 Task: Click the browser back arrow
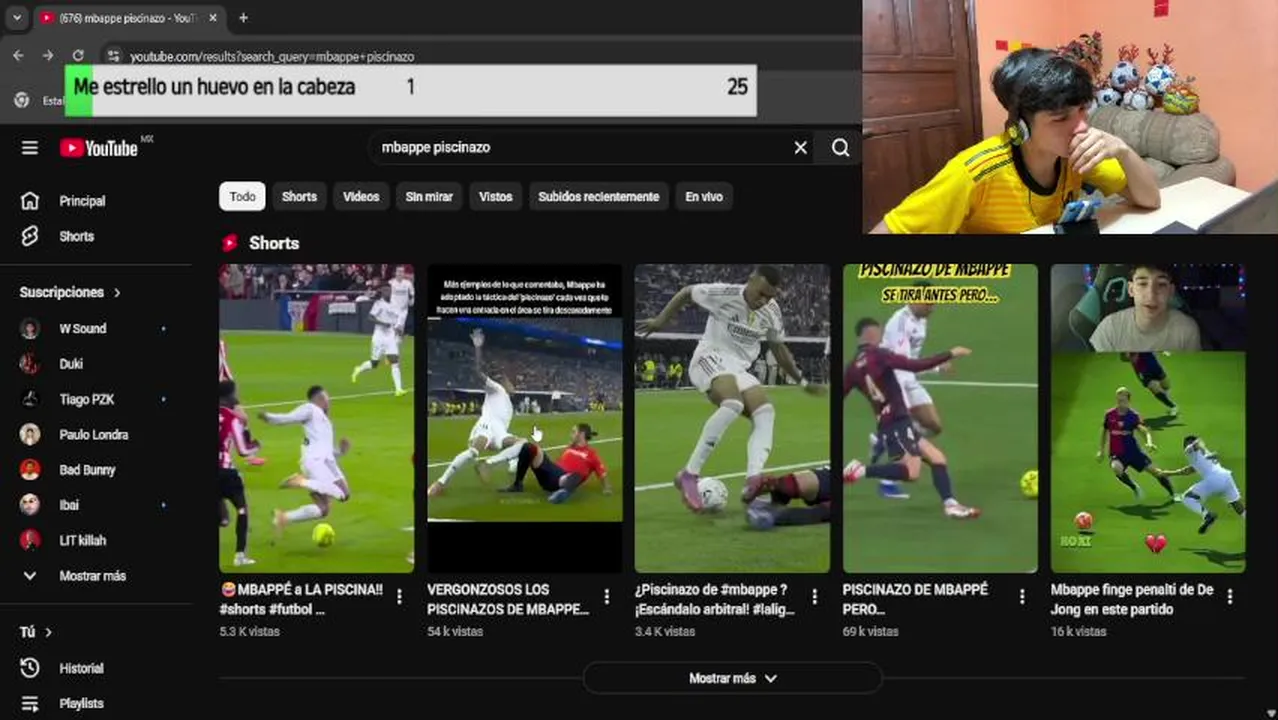pos(18,56)
